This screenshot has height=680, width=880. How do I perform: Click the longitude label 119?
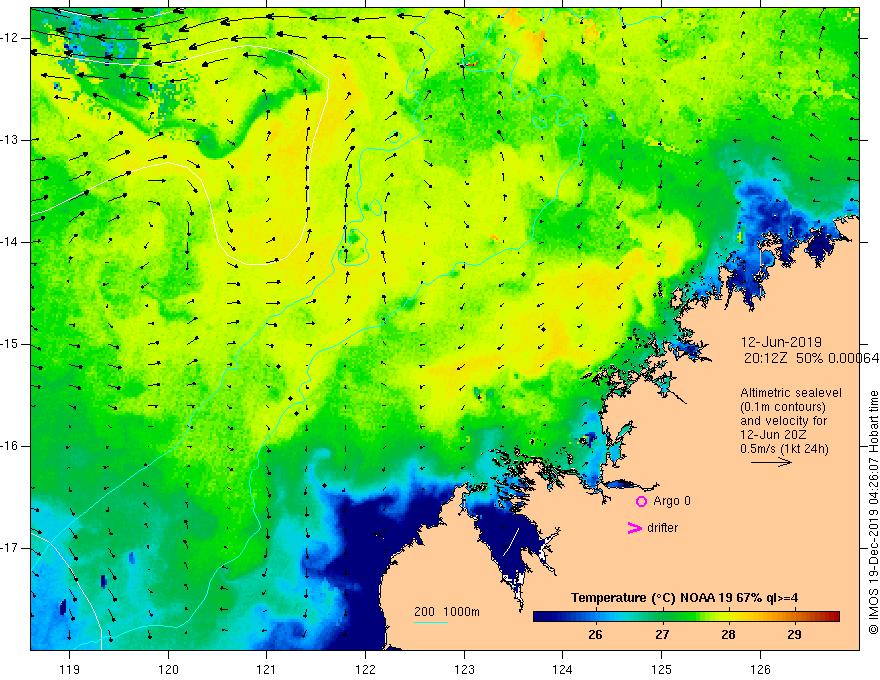click(70, 669)
